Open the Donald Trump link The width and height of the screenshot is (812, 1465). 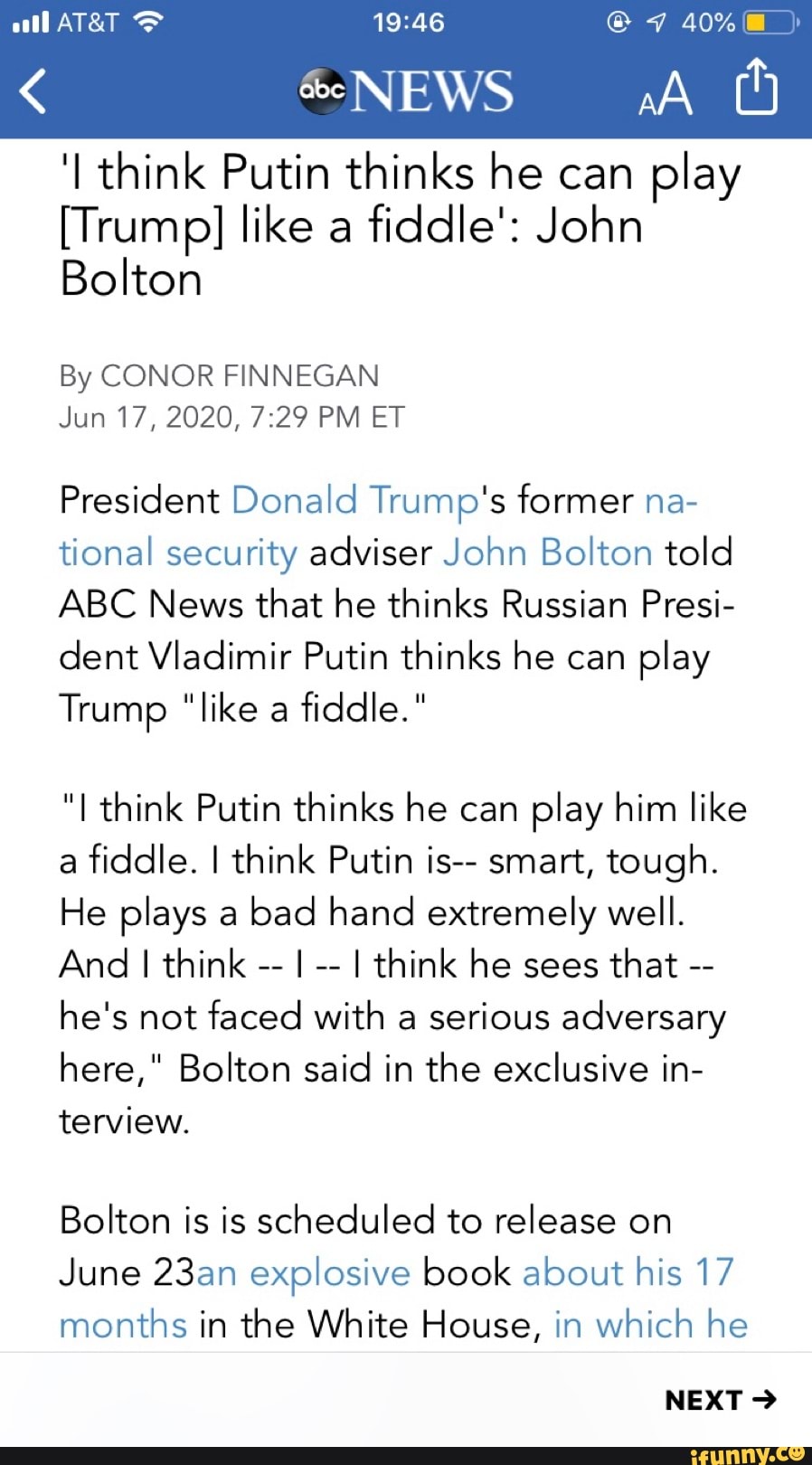coord(354,499)
